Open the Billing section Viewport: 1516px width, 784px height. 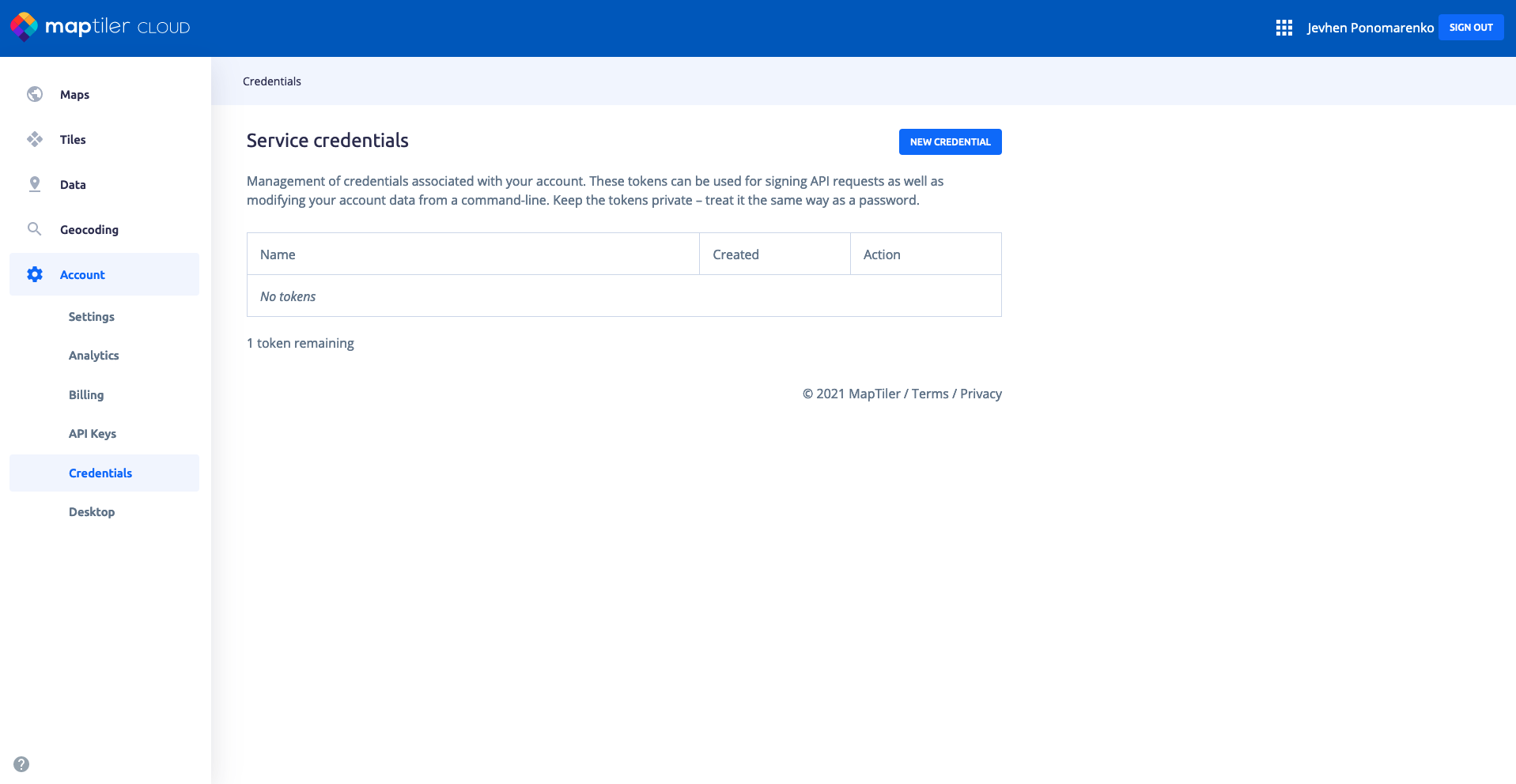(86, 395)
